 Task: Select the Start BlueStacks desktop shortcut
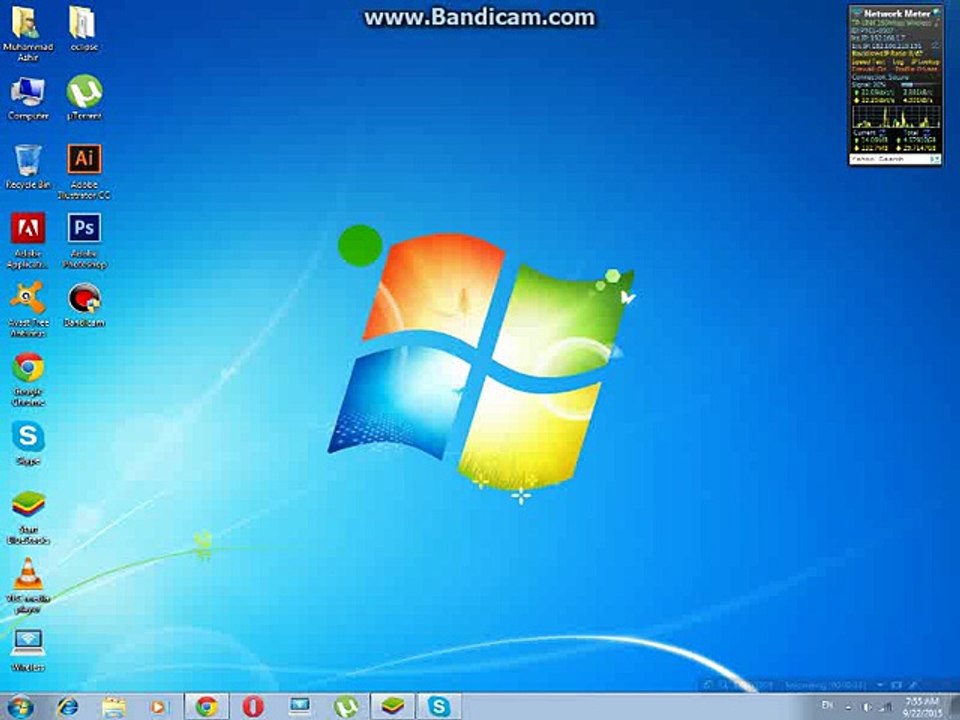pos(28,518)
